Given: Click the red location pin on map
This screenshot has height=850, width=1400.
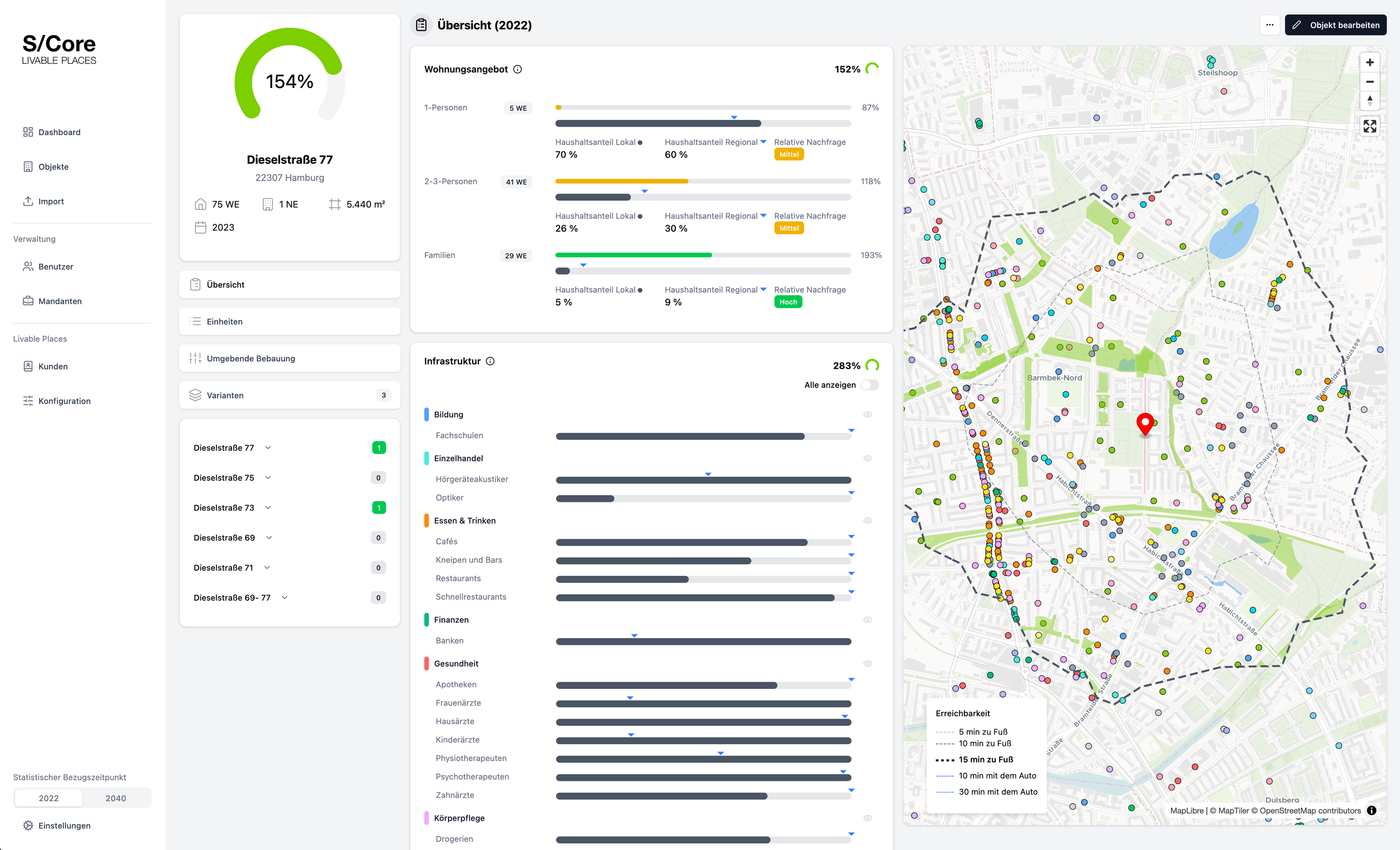Looking at the screenshot, I should click(1145, 423).
